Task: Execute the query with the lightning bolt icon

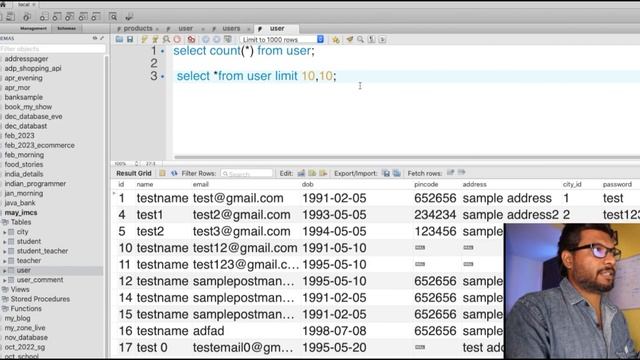Action: click(x=144, y=39)
